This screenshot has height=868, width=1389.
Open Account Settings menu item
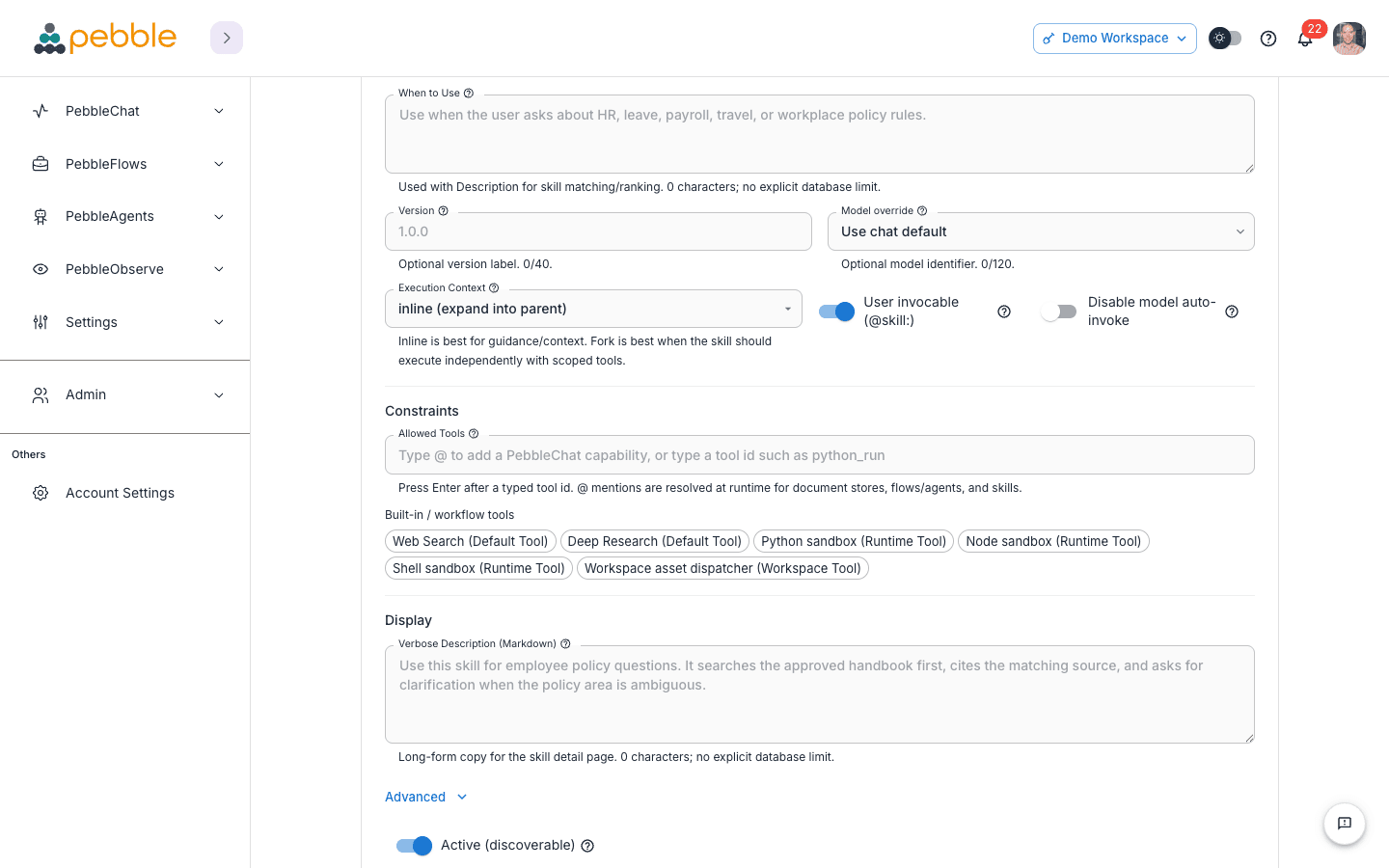(x=125, y=493)
